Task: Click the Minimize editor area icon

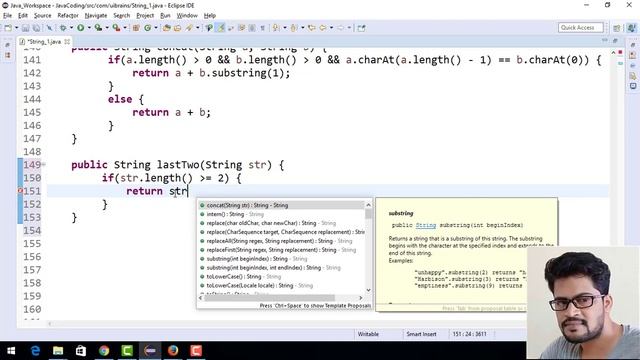Action: click(604, 40)
